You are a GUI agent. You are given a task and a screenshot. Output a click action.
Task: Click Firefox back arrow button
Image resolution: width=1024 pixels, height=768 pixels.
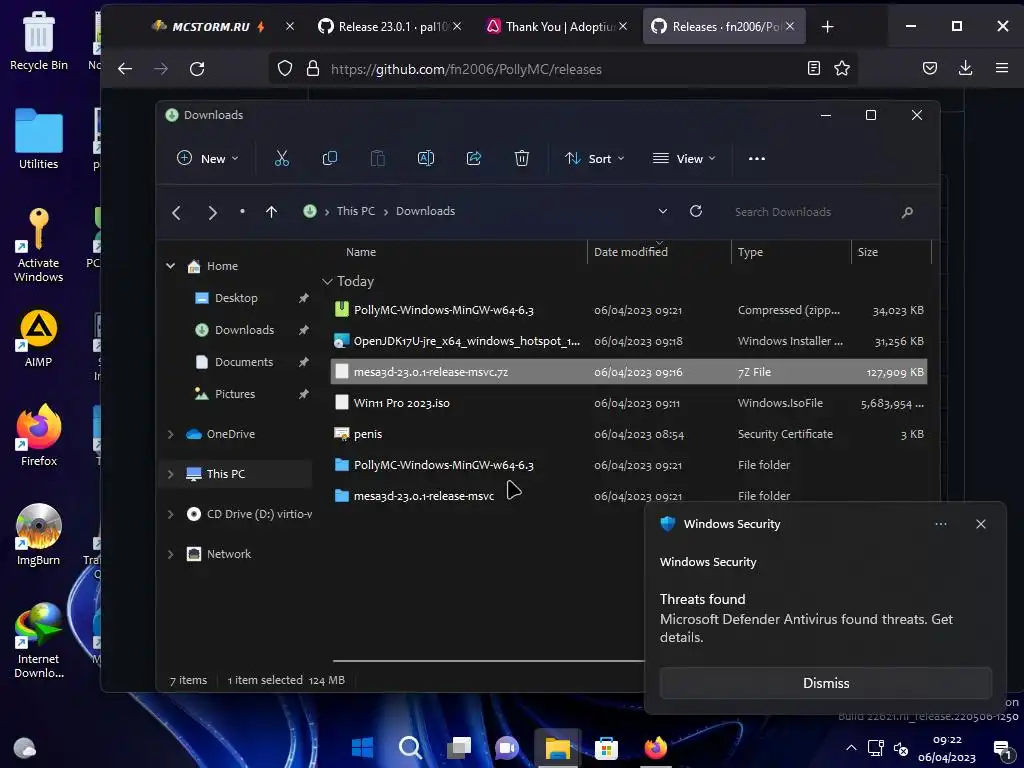[x=125, y=69]
